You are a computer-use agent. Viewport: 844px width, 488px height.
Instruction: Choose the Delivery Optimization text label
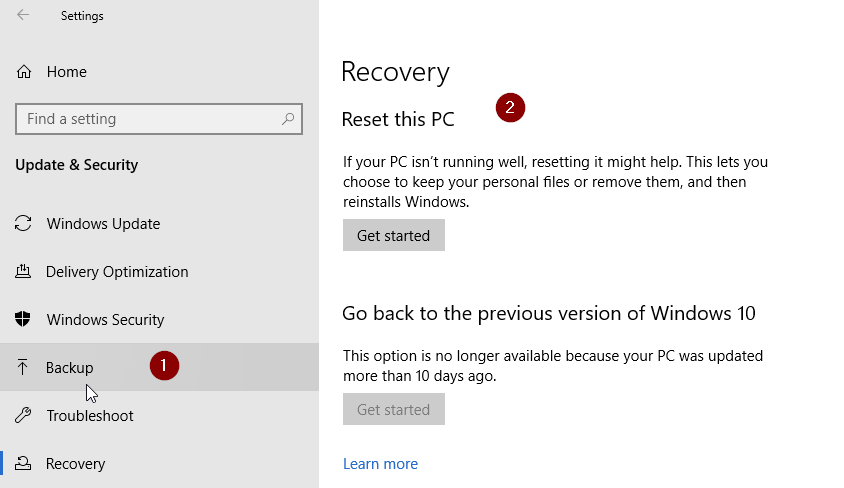(x=117, y=272)
